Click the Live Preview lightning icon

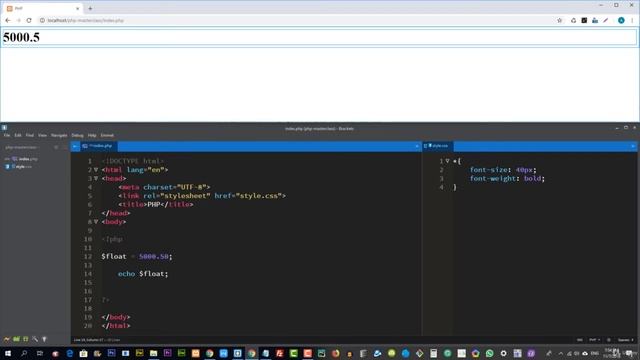[x=7, y=339]
